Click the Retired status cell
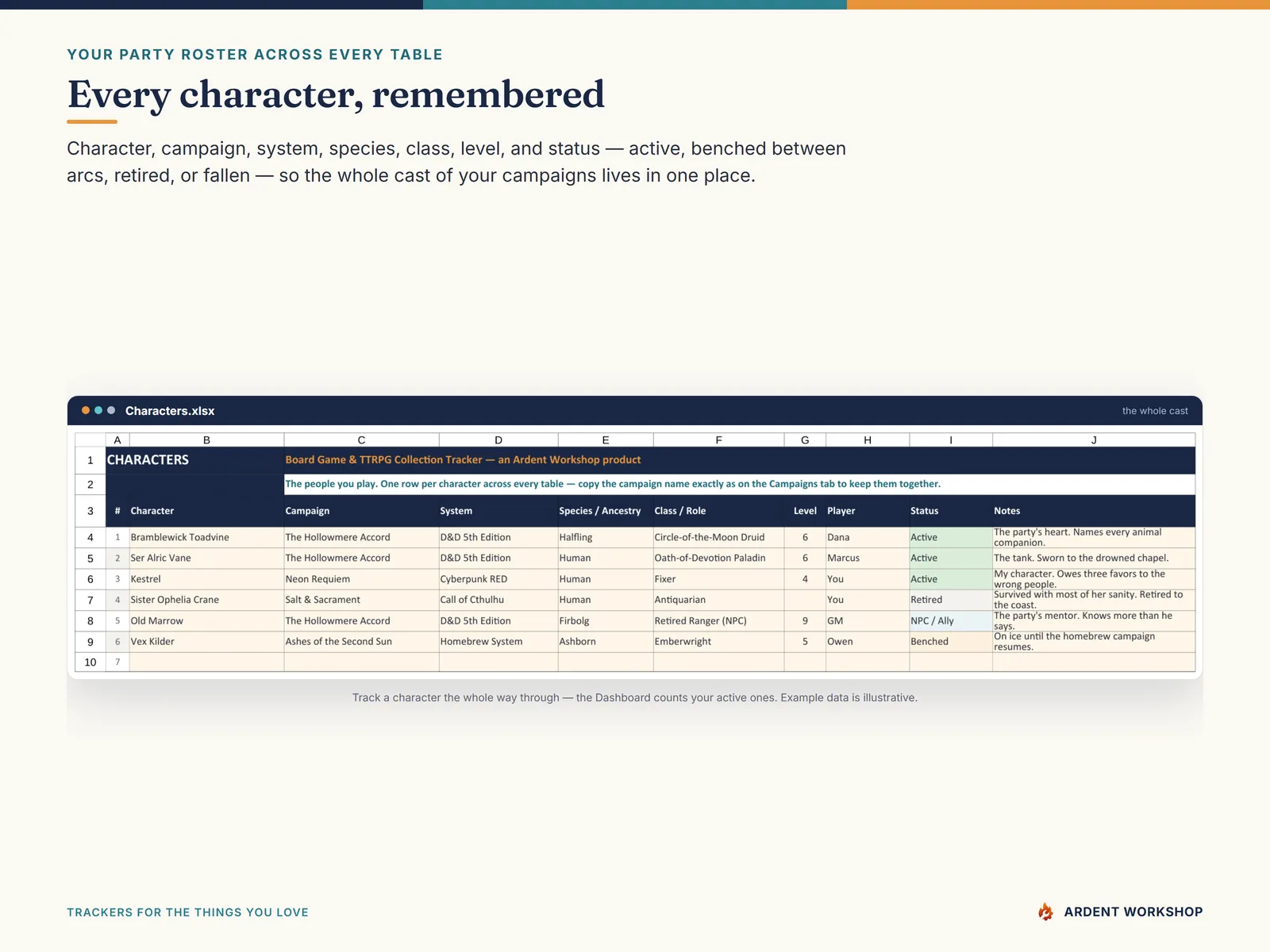This screenshot has width=1270, height=952. tap(951, 600)
